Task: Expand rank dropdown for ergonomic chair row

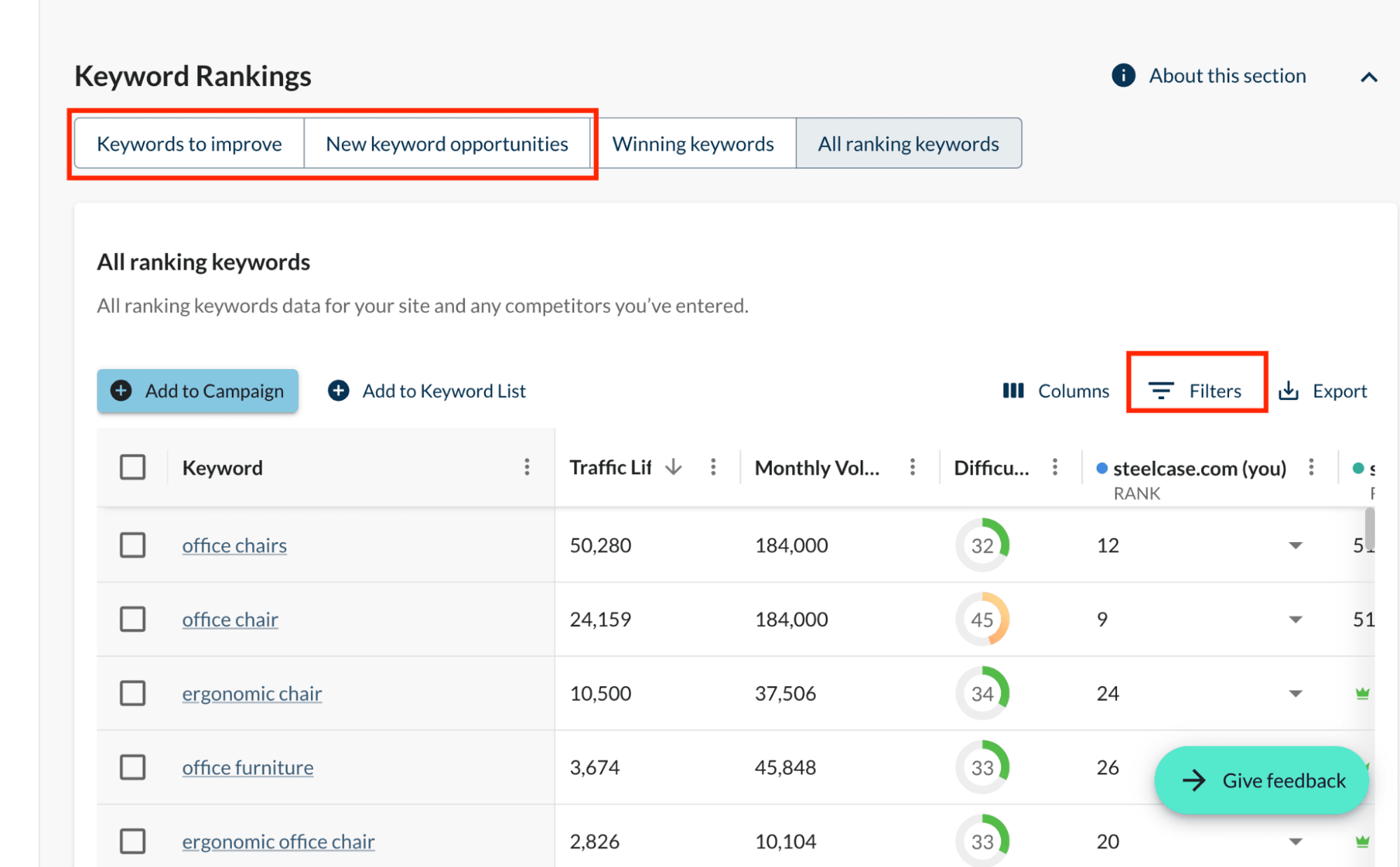Action: 1295,693
